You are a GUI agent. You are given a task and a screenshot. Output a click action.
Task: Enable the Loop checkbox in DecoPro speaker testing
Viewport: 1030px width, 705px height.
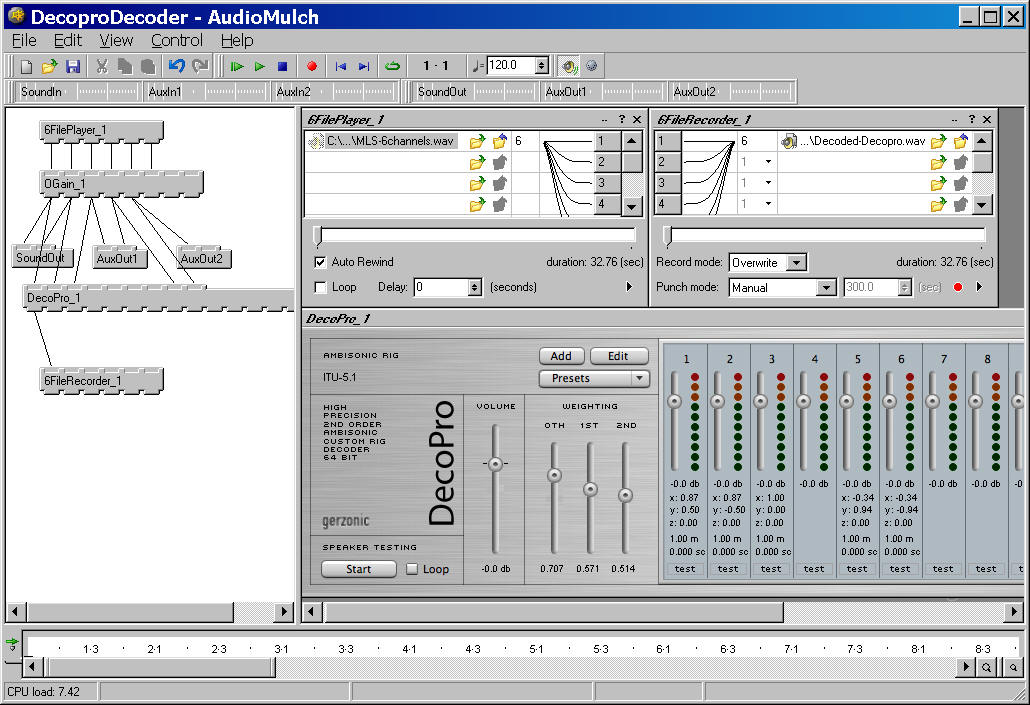click(412, 569)
